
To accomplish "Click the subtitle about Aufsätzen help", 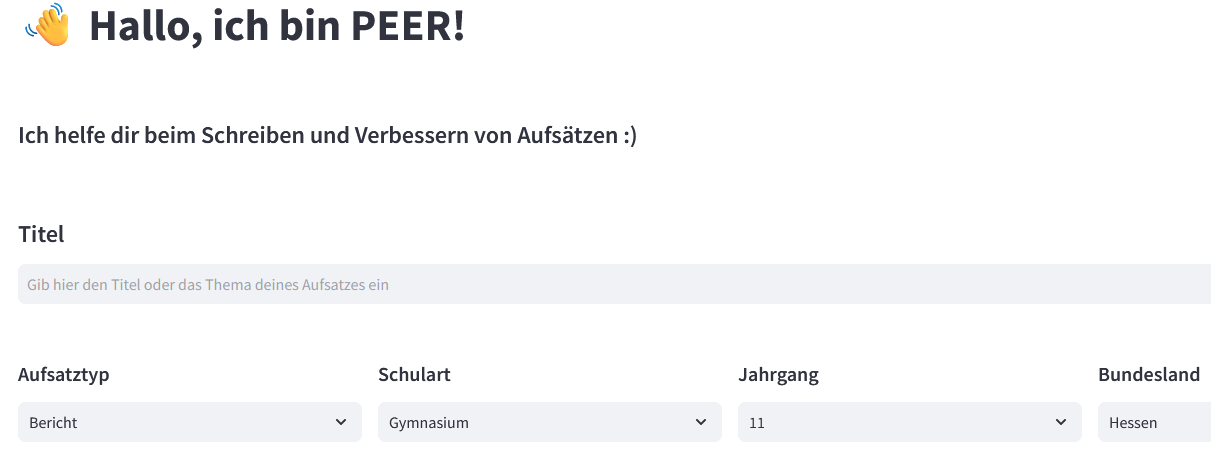I will click(327, 134).
